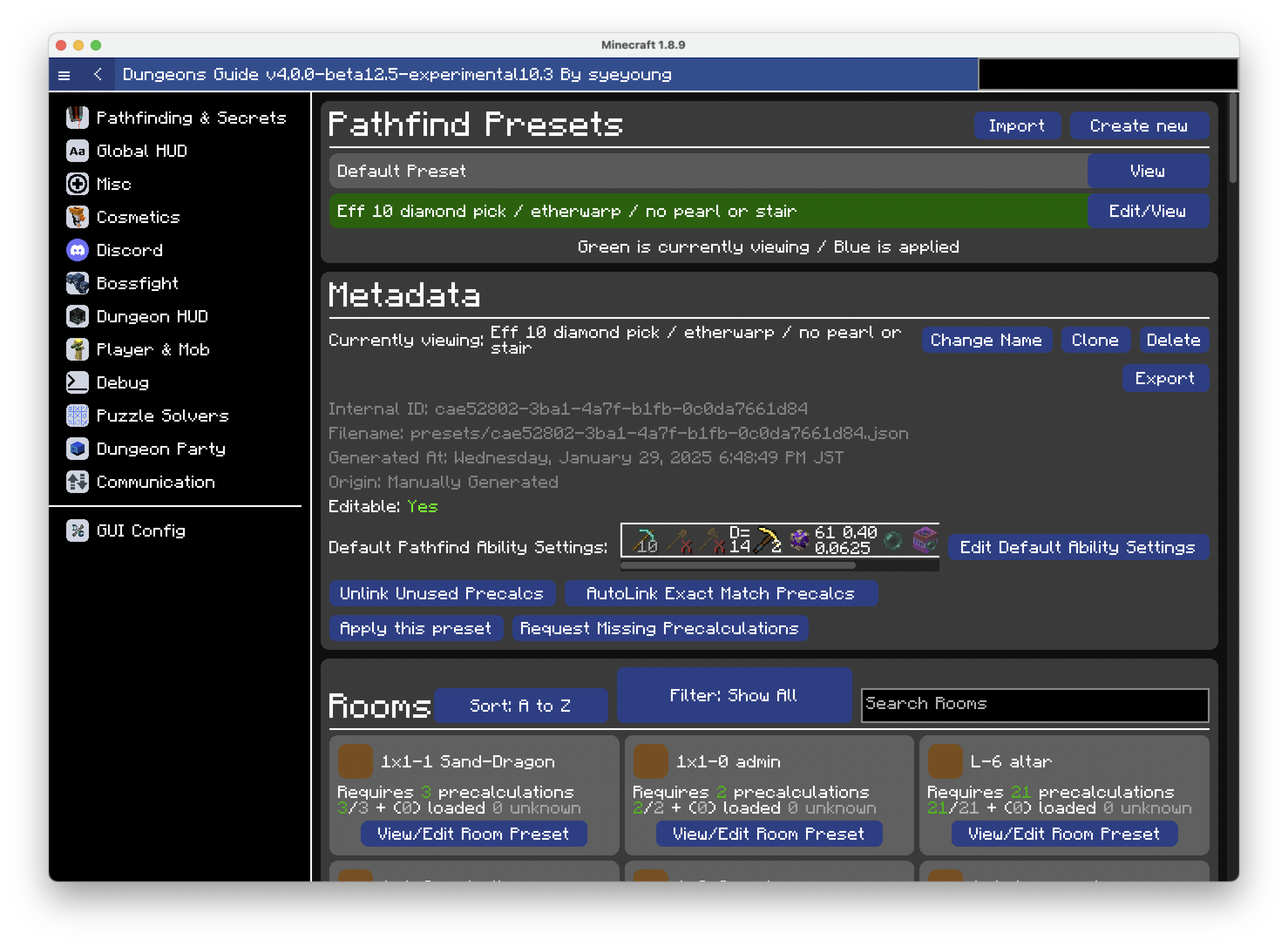Cycle the Filter: Show All option
Image resolution: width=1288 pixels, height=946 pixels.
coord(734,695)
